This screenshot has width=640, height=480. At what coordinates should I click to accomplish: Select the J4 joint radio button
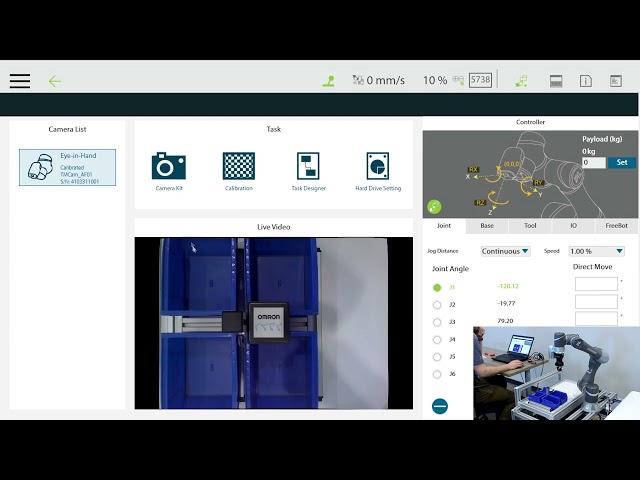(437, 340)
